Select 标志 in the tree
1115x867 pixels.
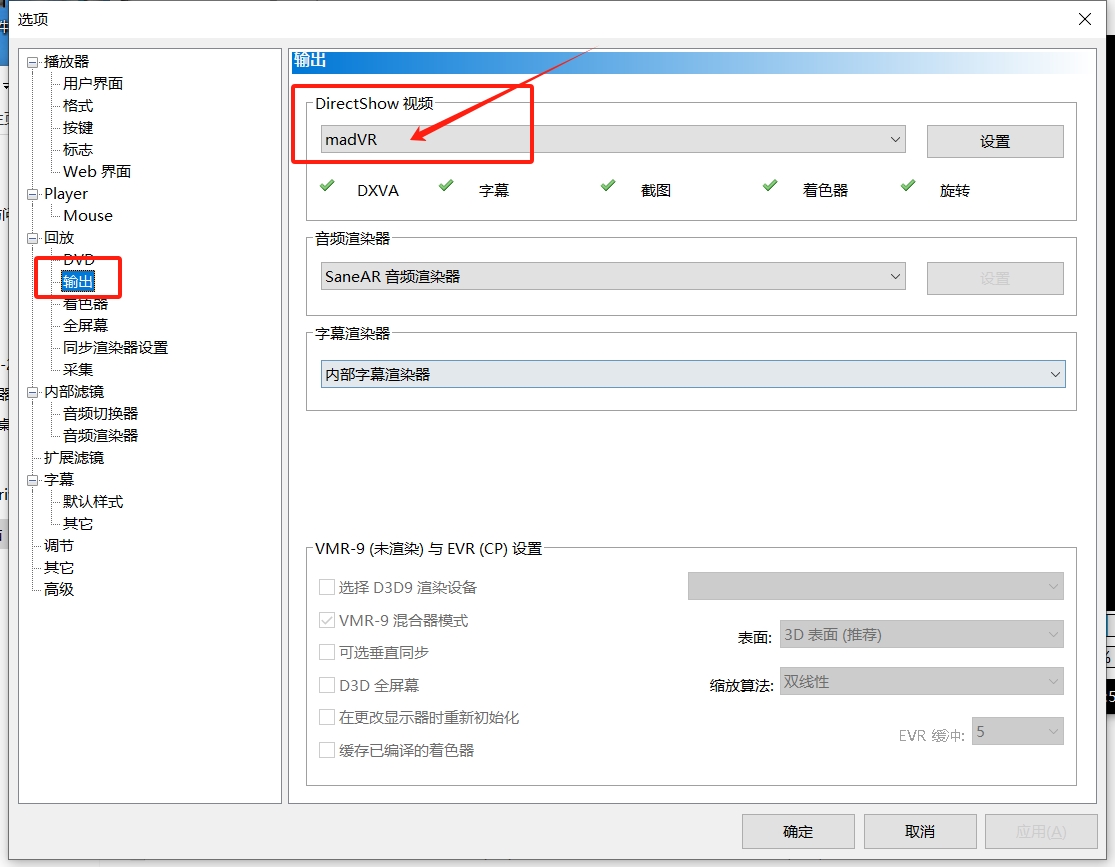78,150
